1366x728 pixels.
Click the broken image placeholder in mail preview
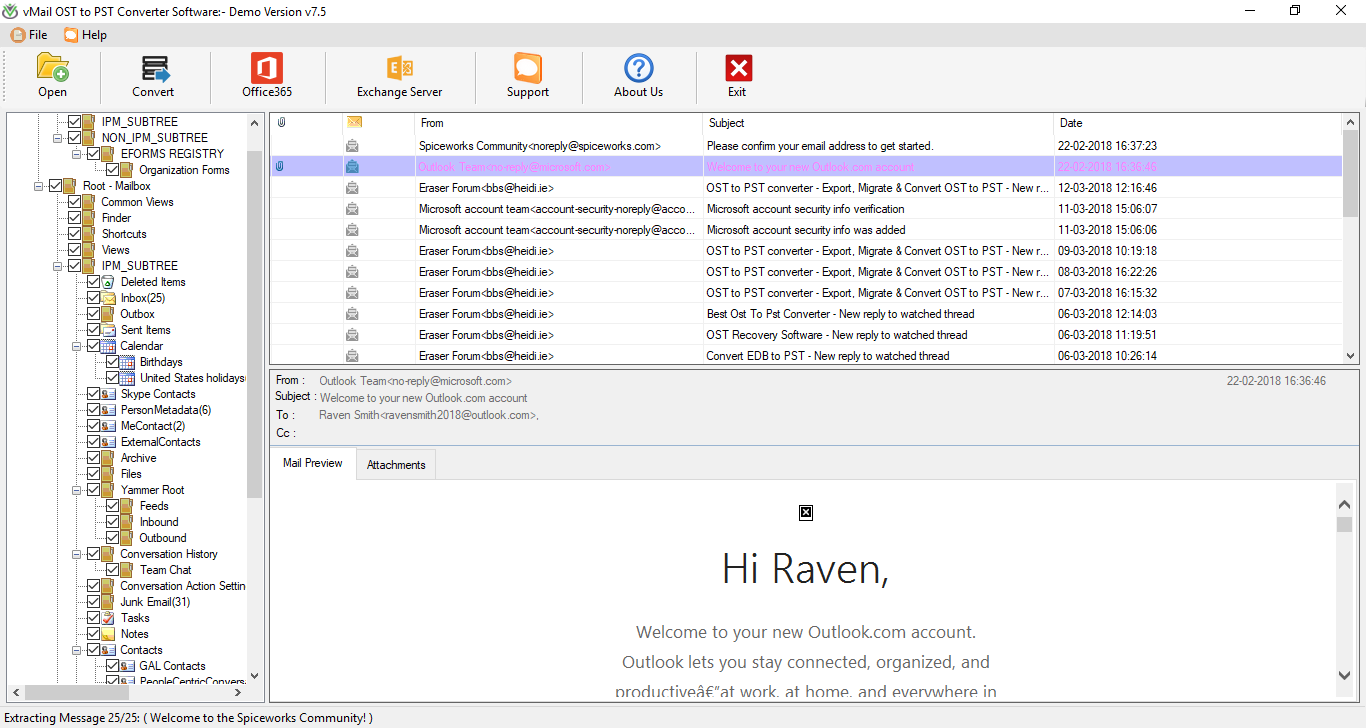click(806, 513)
